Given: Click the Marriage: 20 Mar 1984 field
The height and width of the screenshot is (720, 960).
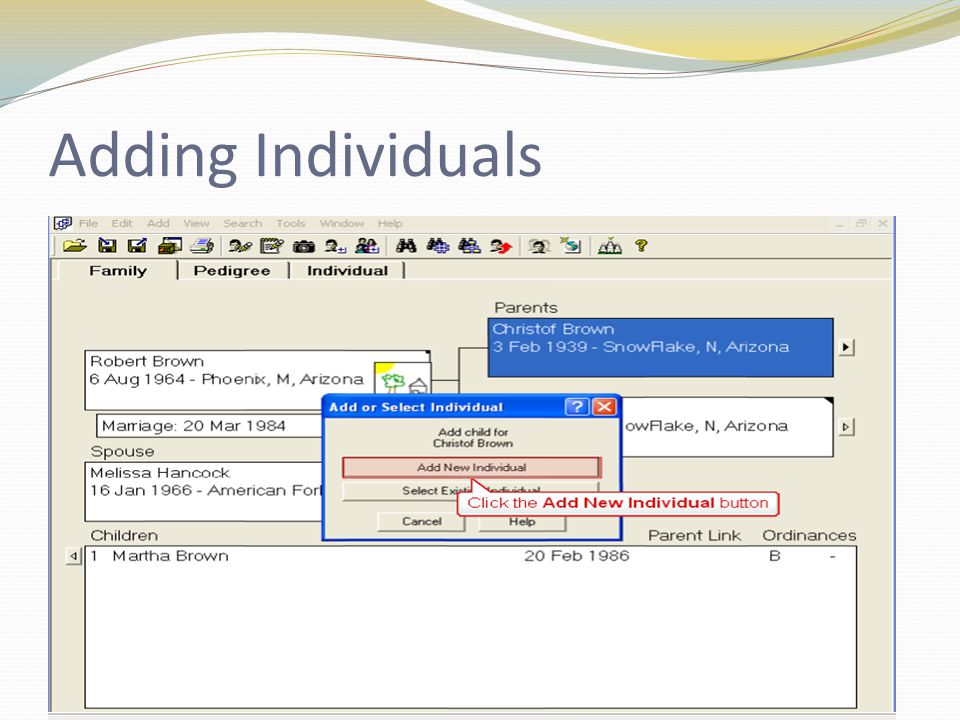Looking at the screenshot, I should [209, 426].
